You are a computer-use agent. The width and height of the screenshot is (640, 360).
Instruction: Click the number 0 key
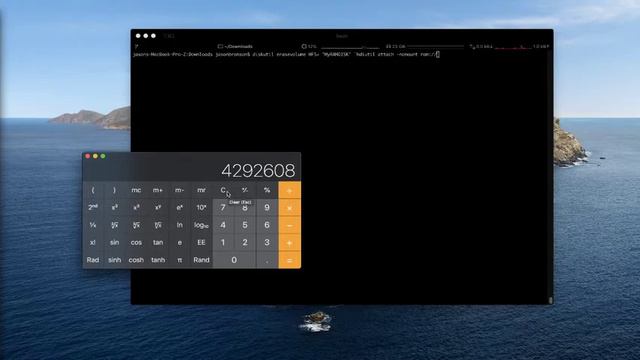pyautogui.click(x=234, y=260)
